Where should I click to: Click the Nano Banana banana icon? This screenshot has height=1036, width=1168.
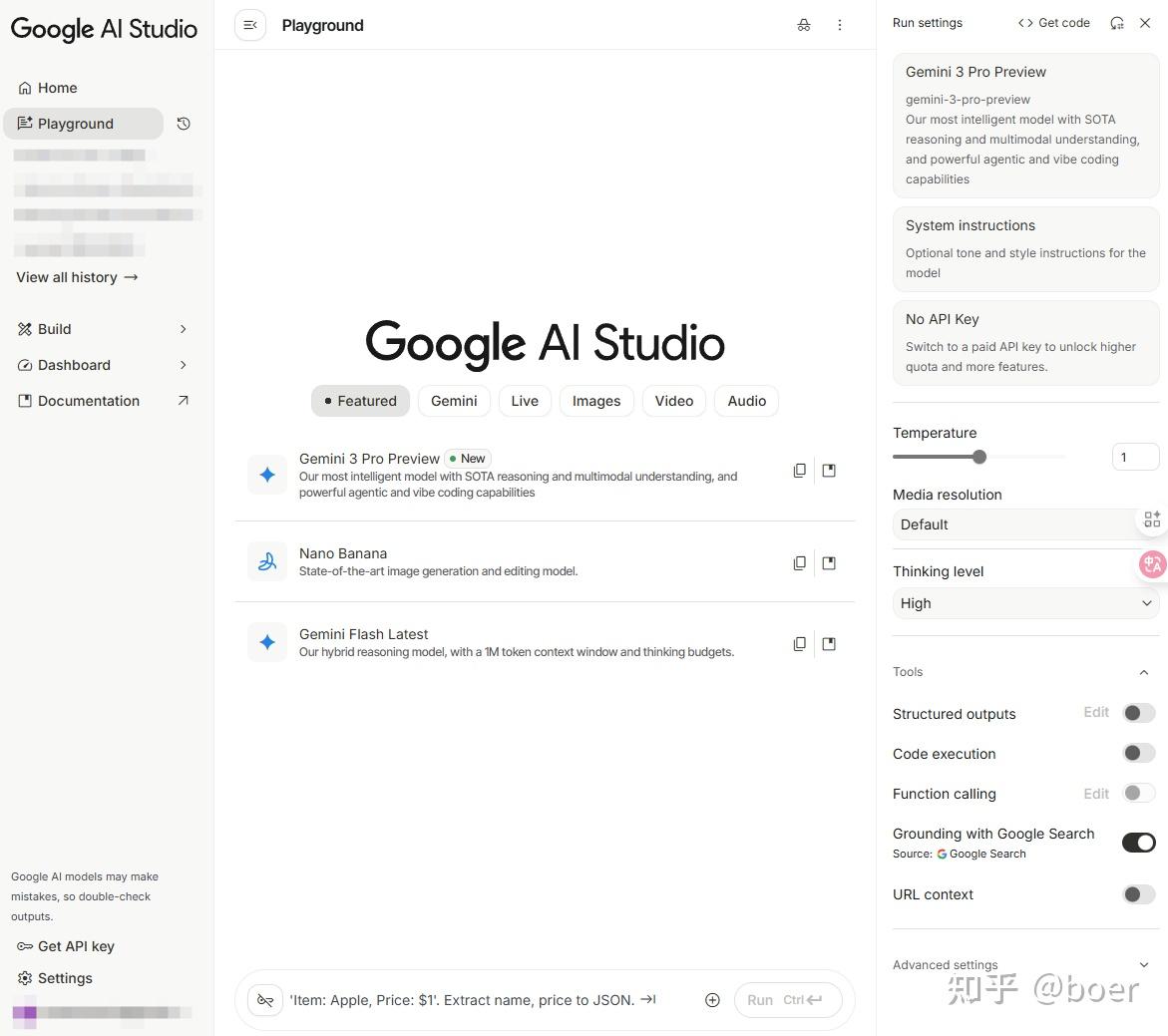pyautogui.click(x=267, y=561)
